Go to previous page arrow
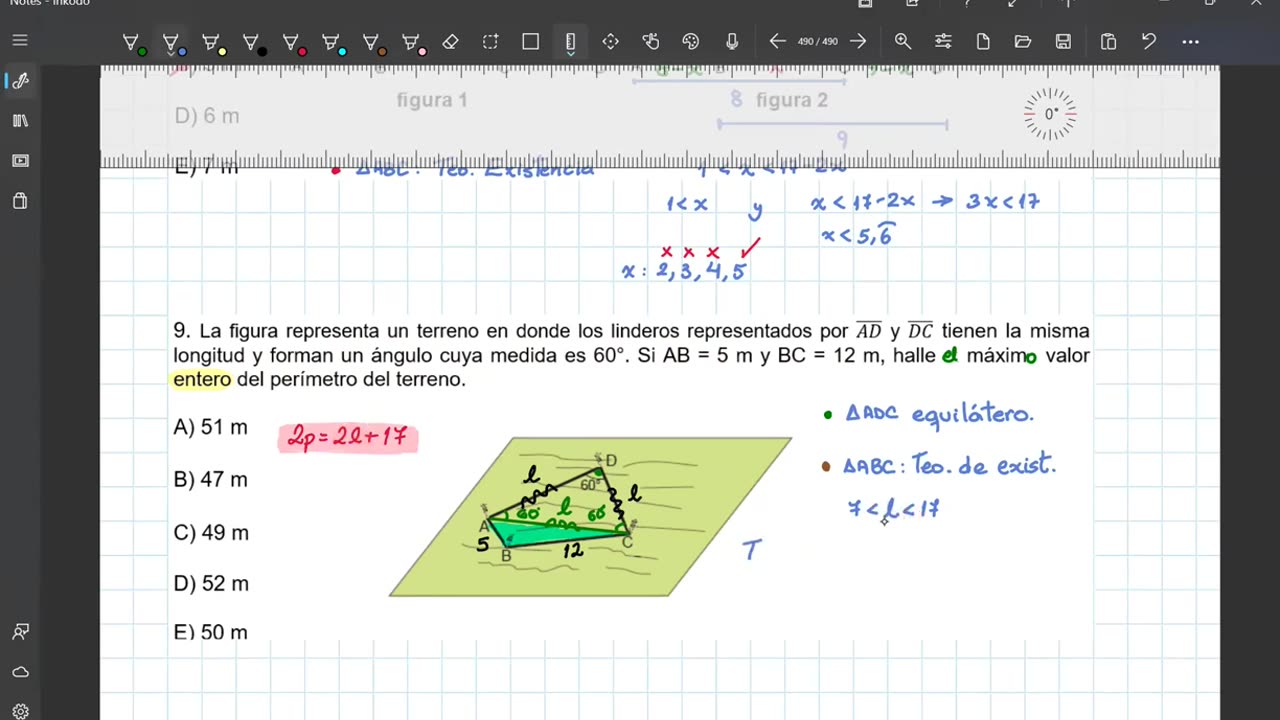 tap(777, 42)
